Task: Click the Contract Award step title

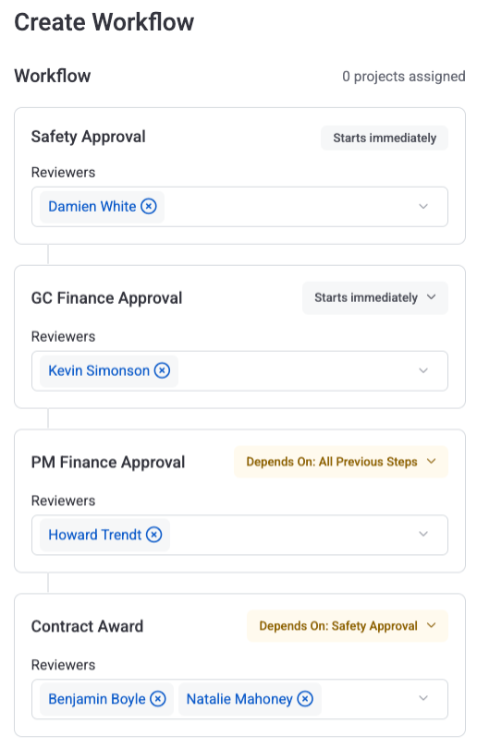Action: coord(87,626)
